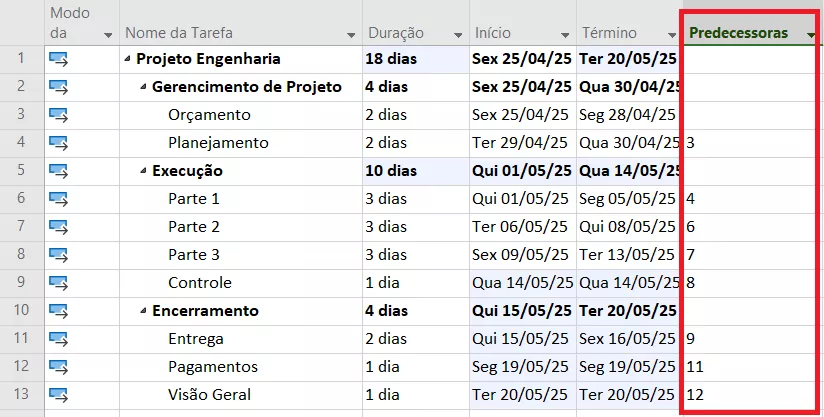Select the Duração cell of Pagamentos
824x417 pixels.
coord(413,367)
